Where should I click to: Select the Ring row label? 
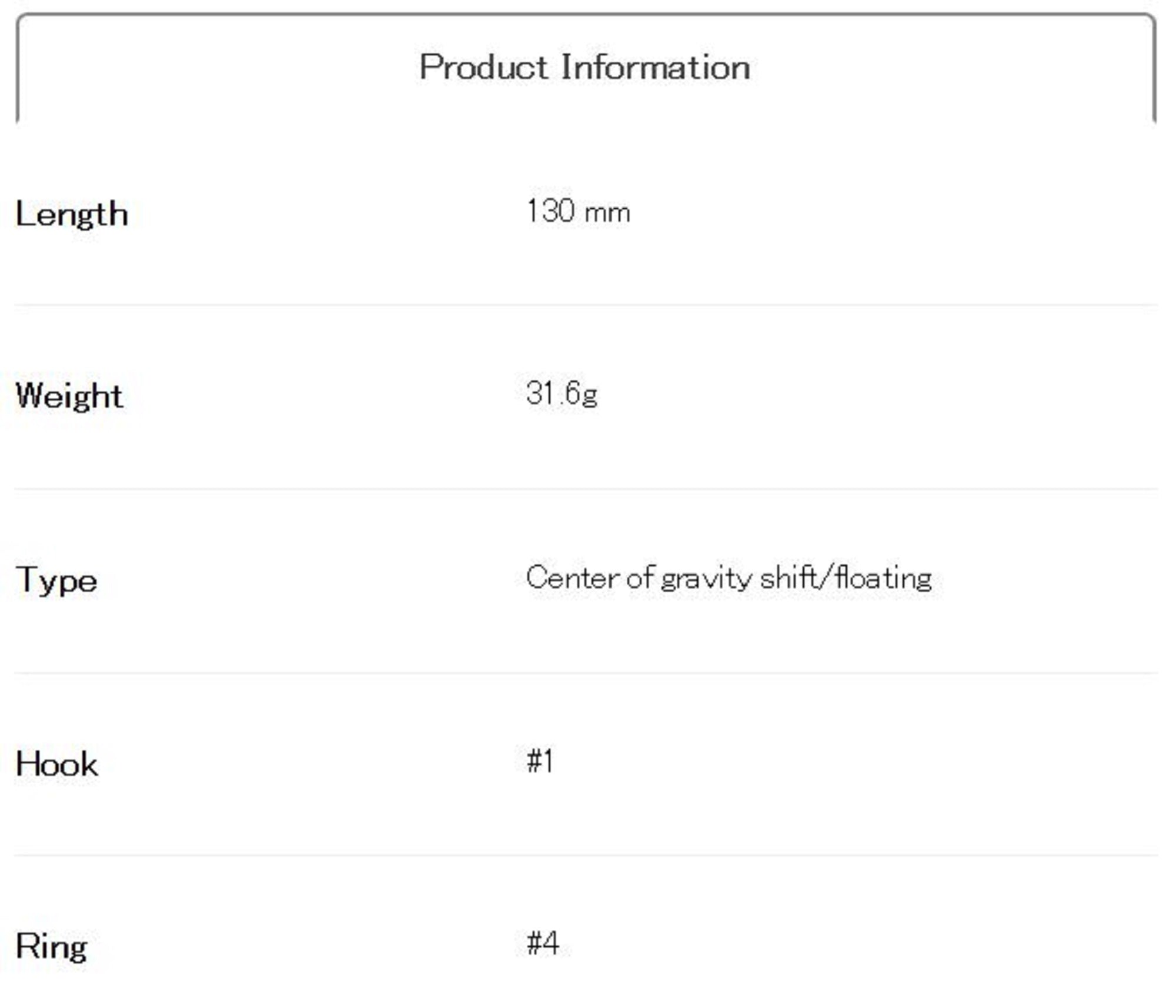pos(52,946)
